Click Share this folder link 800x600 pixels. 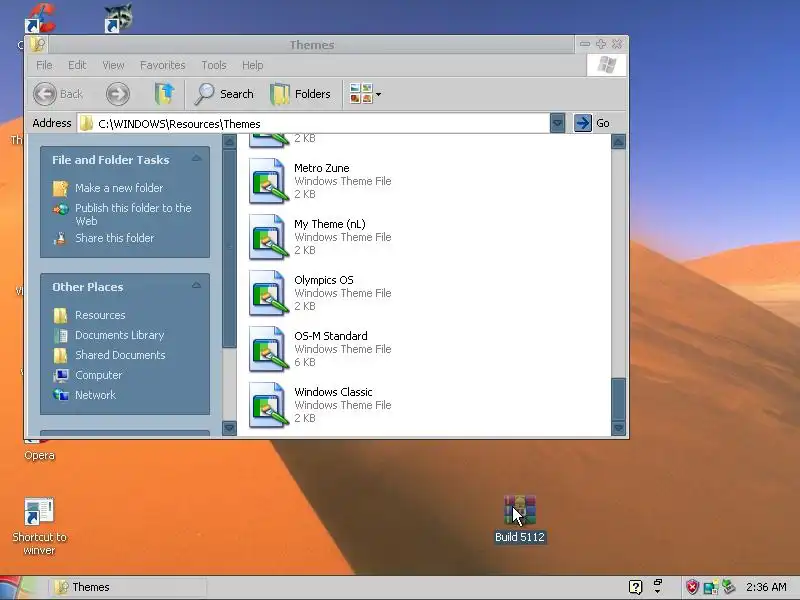[114, 238]
